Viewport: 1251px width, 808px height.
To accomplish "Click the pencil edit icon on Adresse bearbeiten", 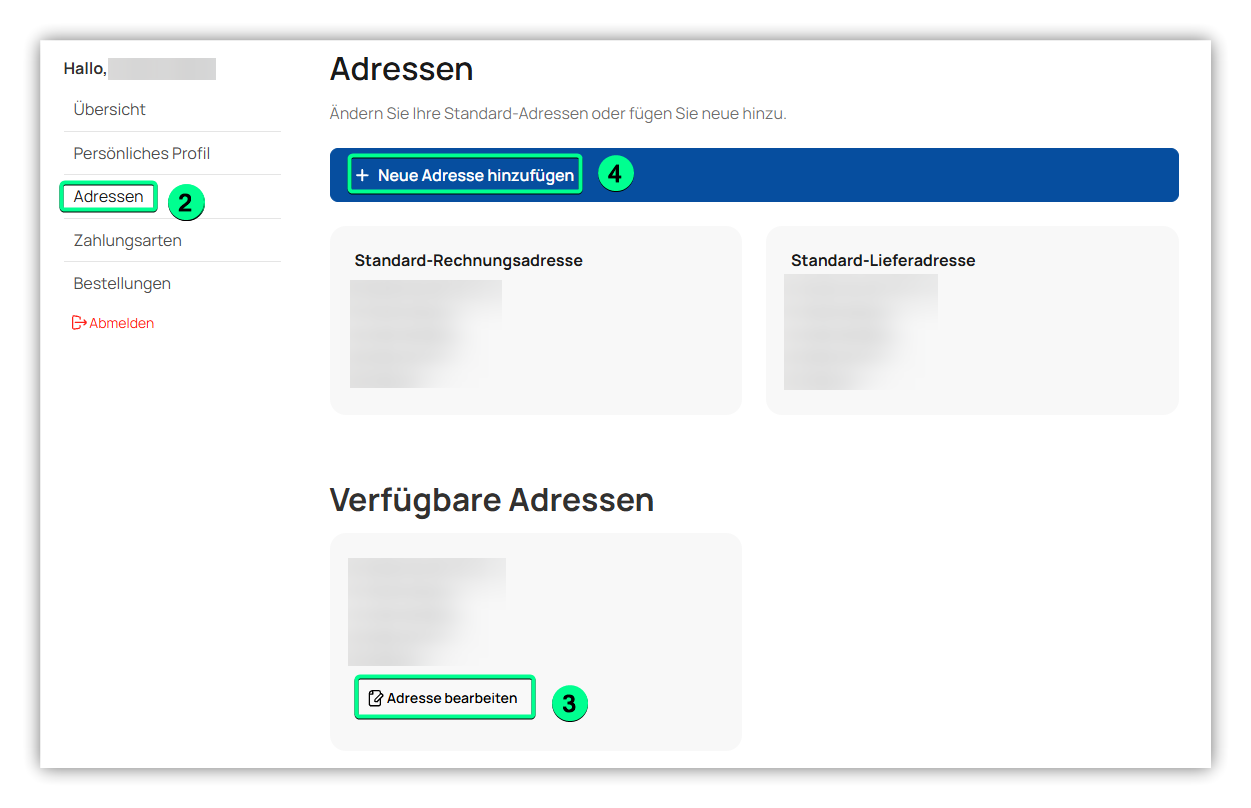I will click(x=376, y=698).
